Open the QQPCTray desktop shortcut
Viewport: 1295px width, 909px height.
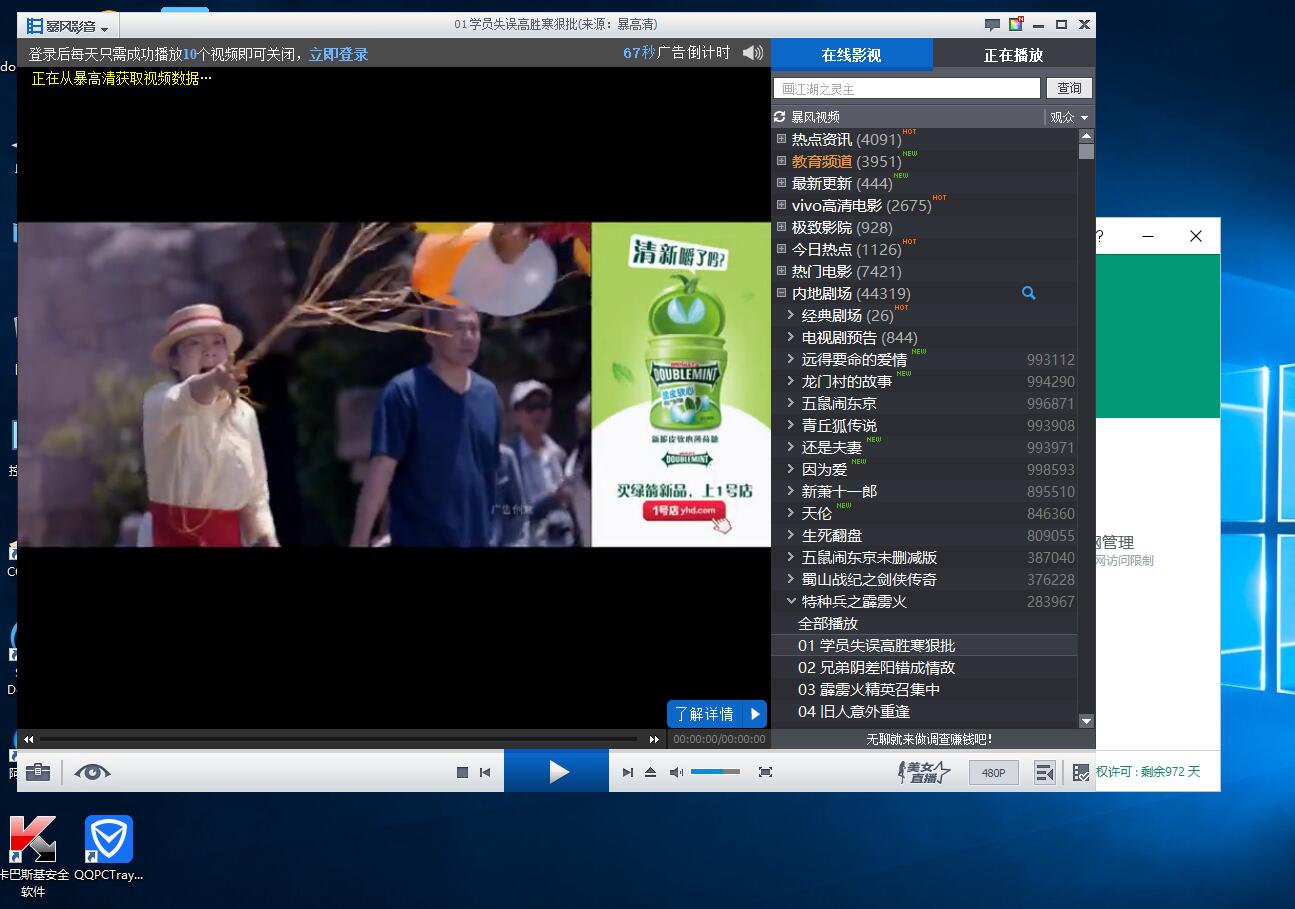tap(108, 849)
